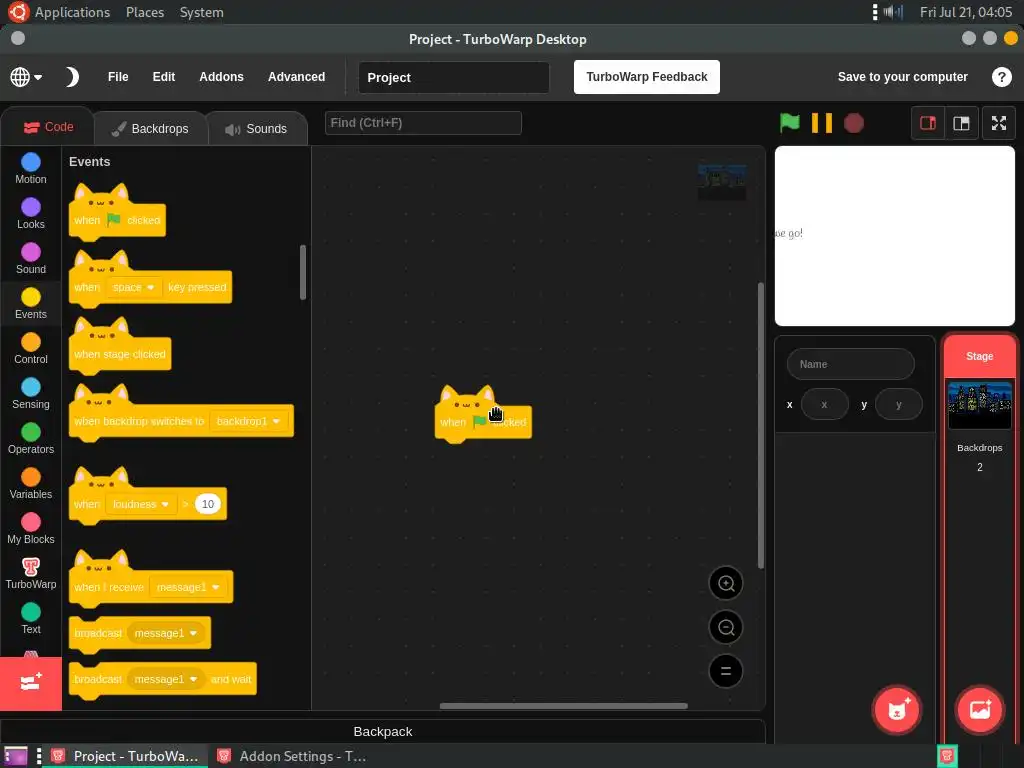Open the help question mark icon
Viewport: 1024px width, 768px height.
pos(1001,77)
